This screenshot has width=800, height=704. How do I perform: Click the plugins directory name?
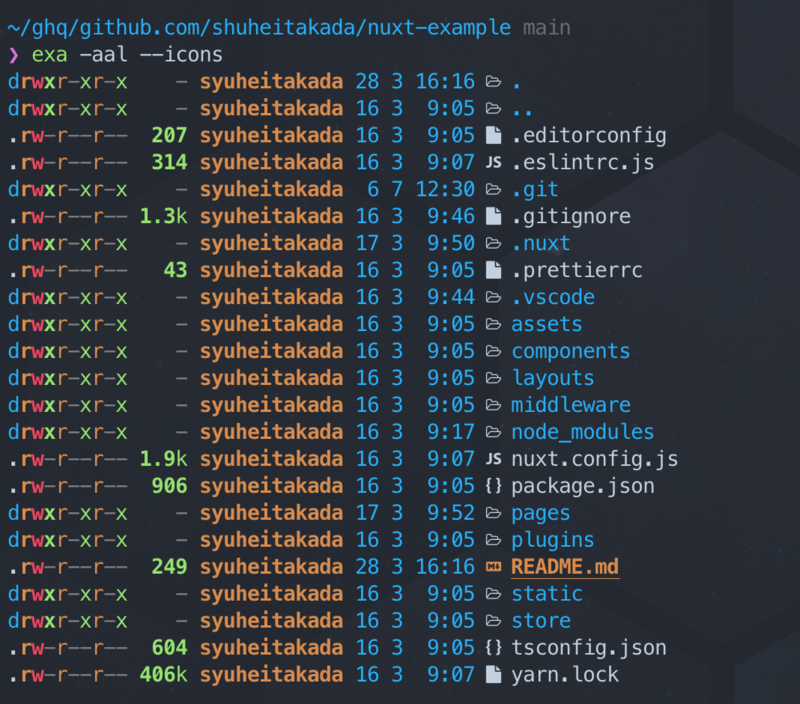point(553,540)
